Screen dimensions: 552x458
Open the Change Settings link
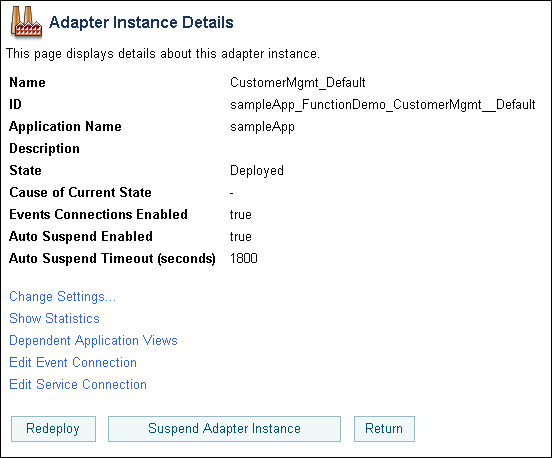(62, 297)
